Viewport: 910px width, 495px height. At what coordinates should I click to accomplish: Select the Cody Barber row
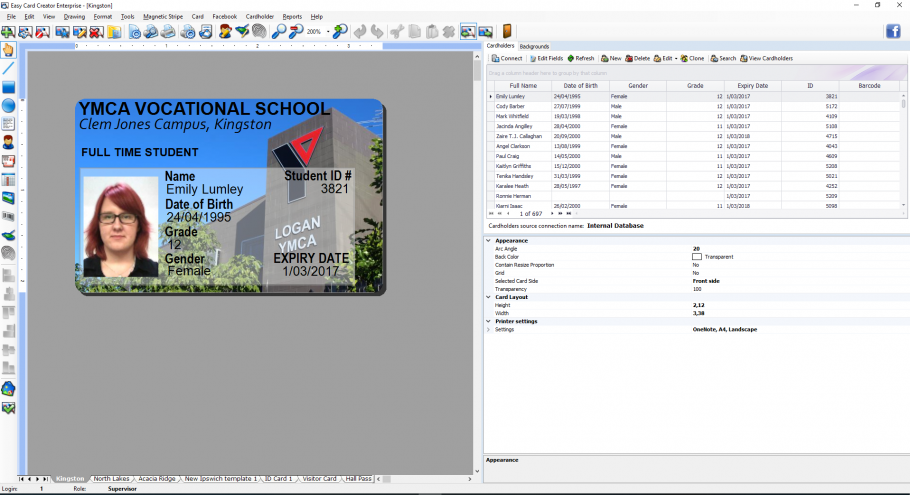[x=694, y=107]
